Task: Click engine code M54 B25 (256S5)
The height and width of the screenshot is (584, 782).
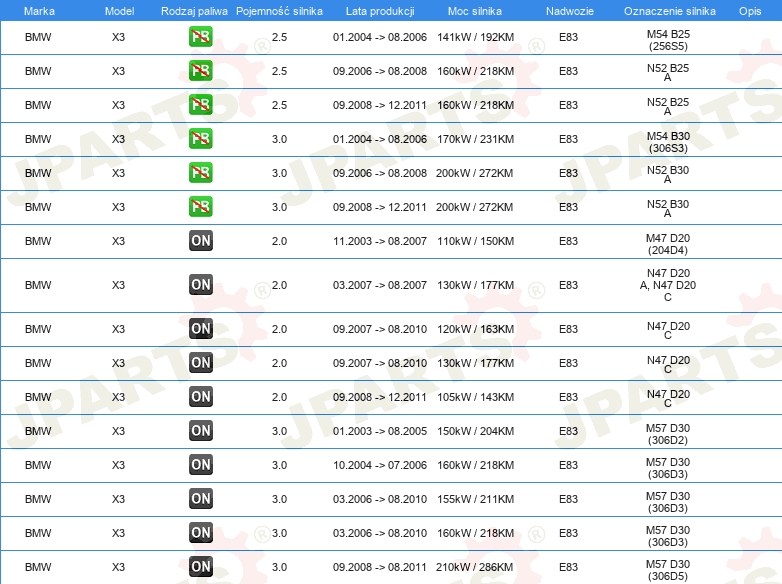Action: coord(668,40)
